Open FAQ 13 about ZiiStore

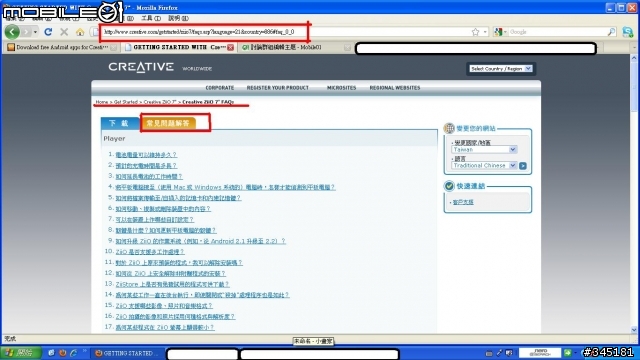point(173,284)
